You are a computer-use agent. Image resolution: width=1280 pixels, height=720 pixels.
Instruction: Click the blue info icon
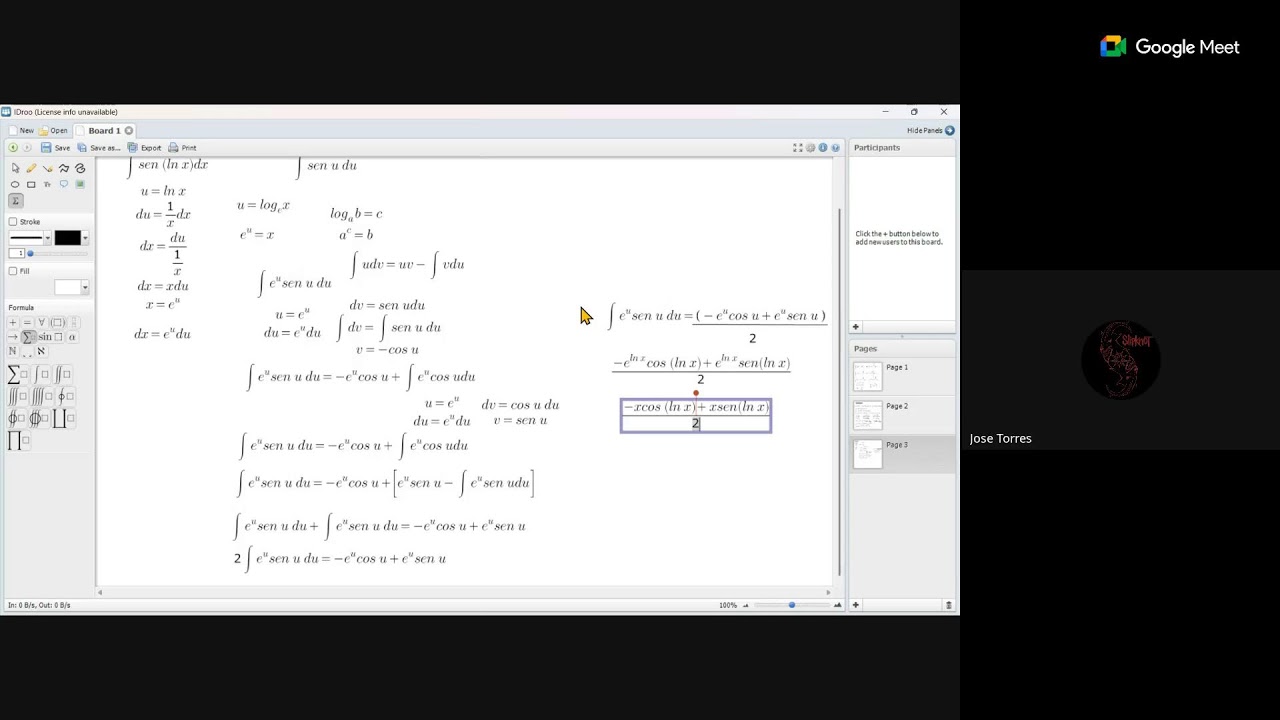[x=823, y=148]
